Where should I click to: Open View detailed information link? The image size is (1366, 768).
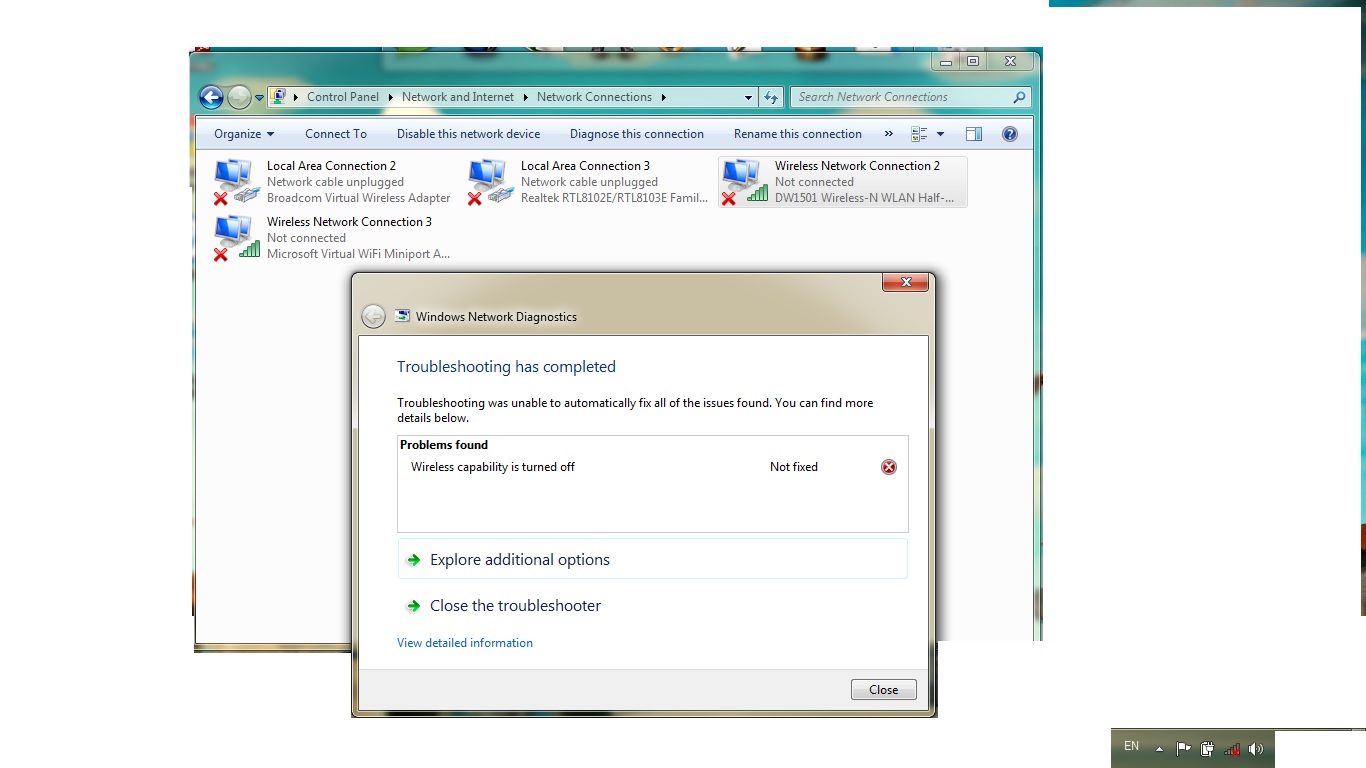pos(465,643)
